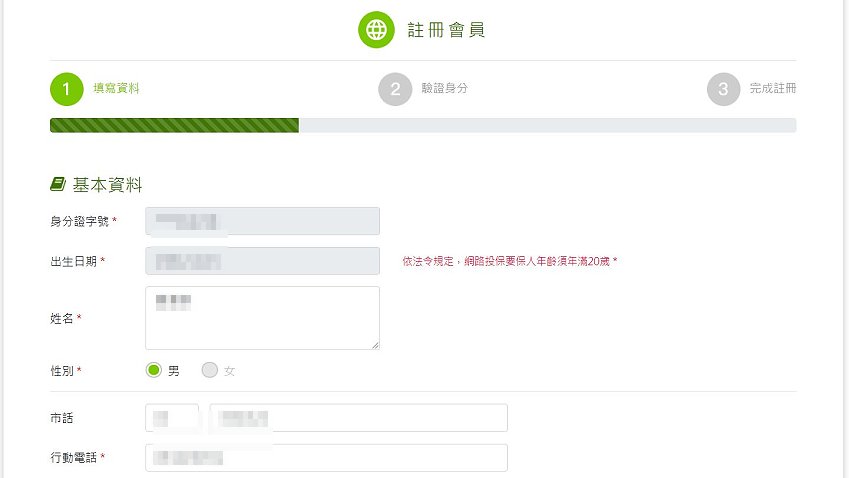Focus the 市話 area code box
Image resolution: width=849 pixels, height=478 pixels.
(x=172, y=417)
